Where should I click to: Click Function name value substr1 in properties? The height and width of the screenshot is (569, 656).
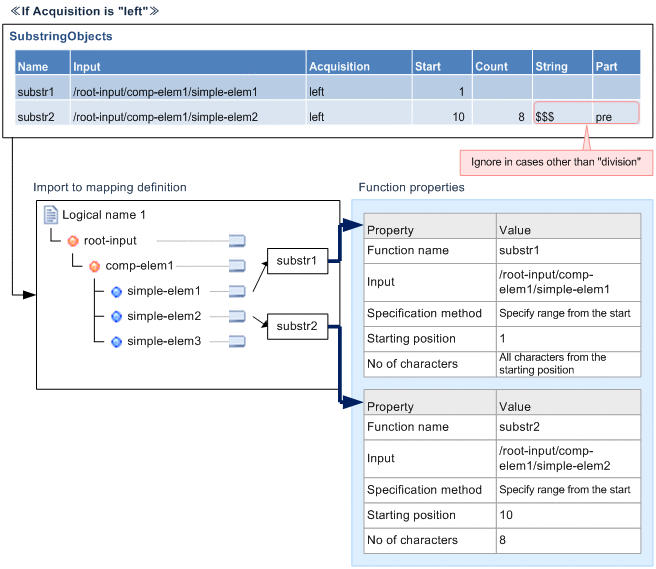[568, 251]
